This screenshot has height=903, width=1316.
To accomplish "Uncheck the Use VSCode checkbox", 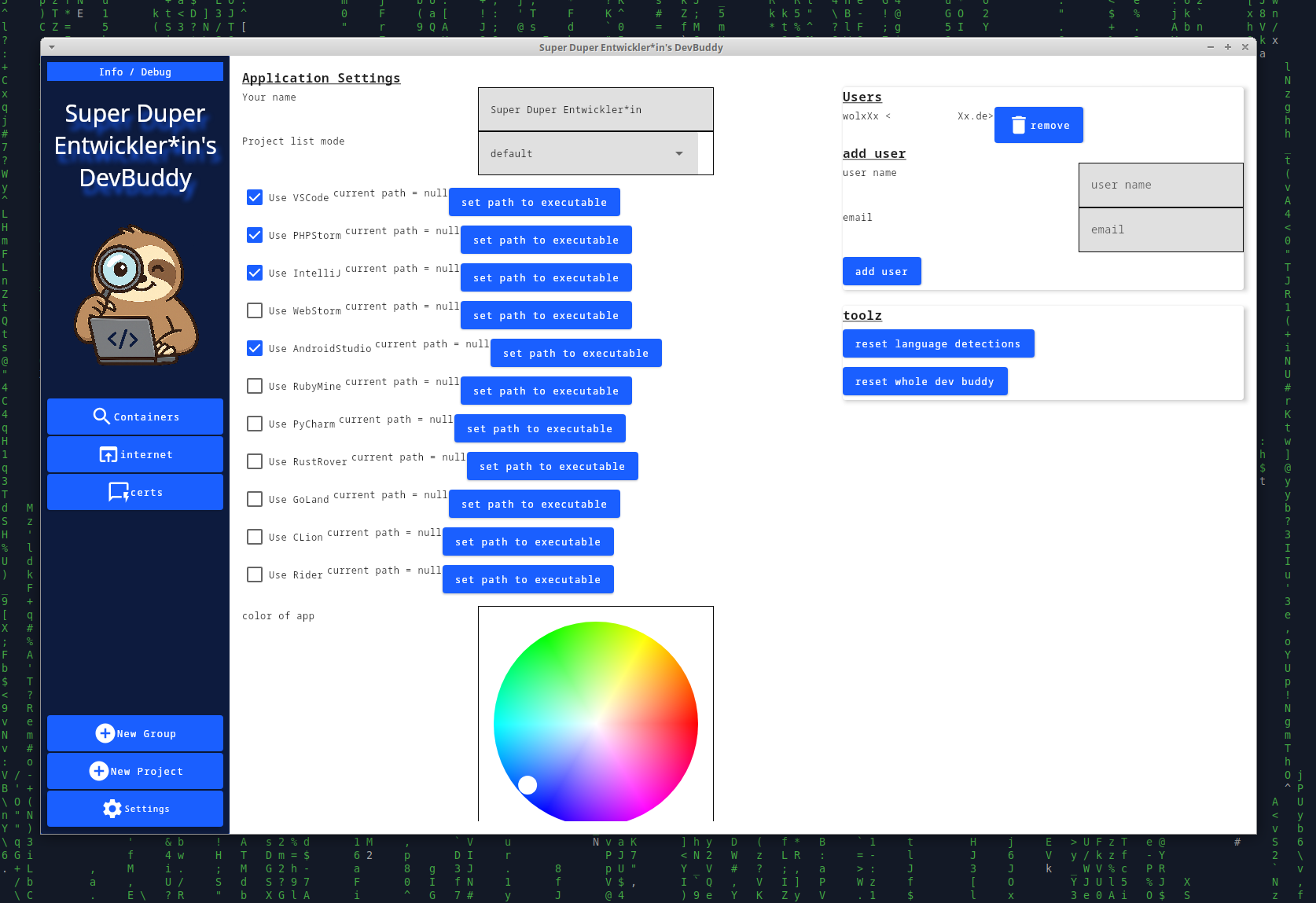I will coord(254,197).
